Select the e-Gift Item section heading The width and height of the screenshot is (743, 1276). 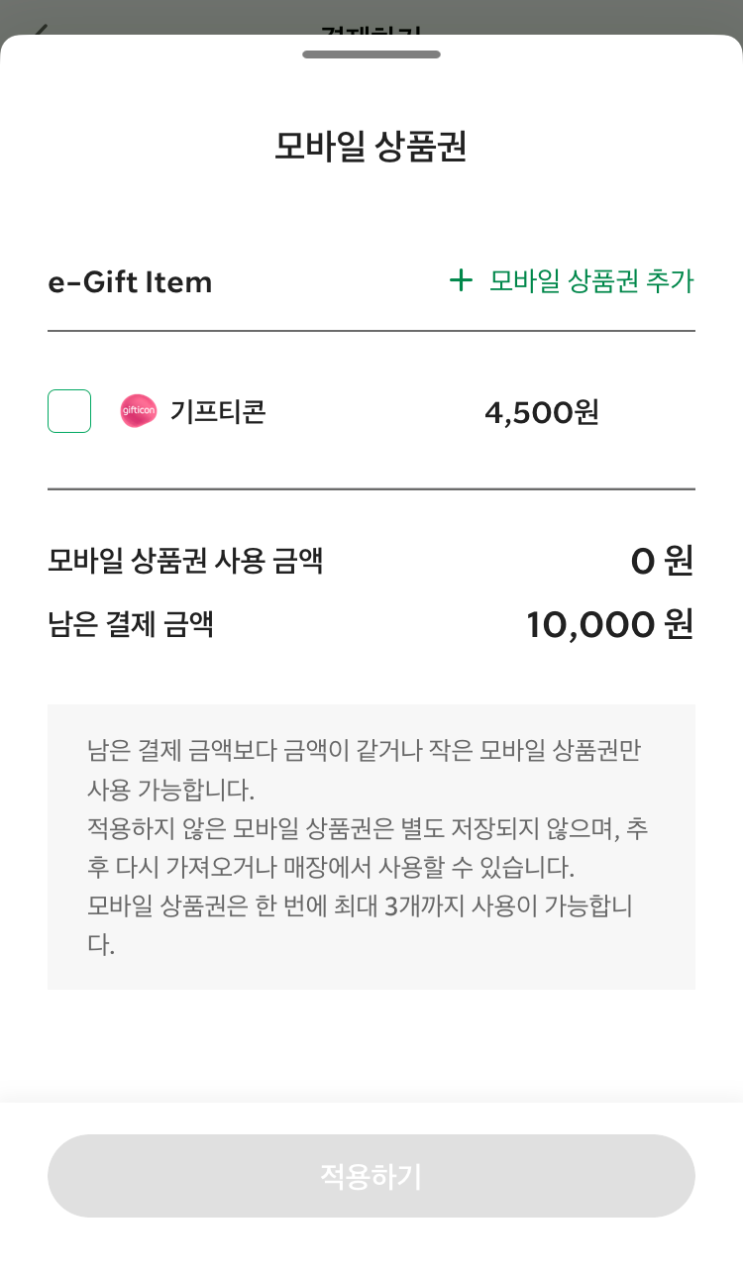coord(130,282)
